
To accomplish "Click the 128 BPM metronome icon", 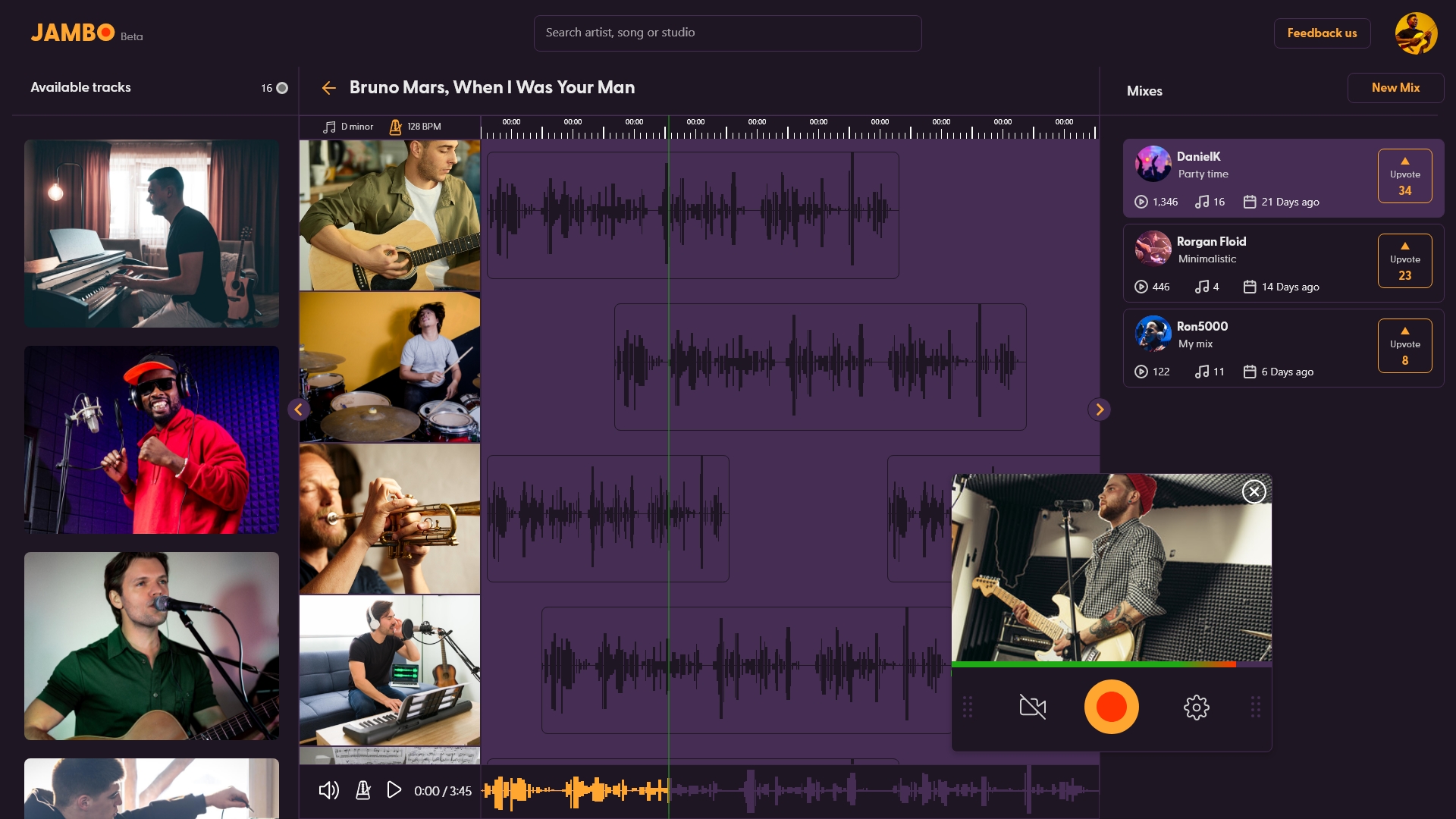I will point(395,127).
